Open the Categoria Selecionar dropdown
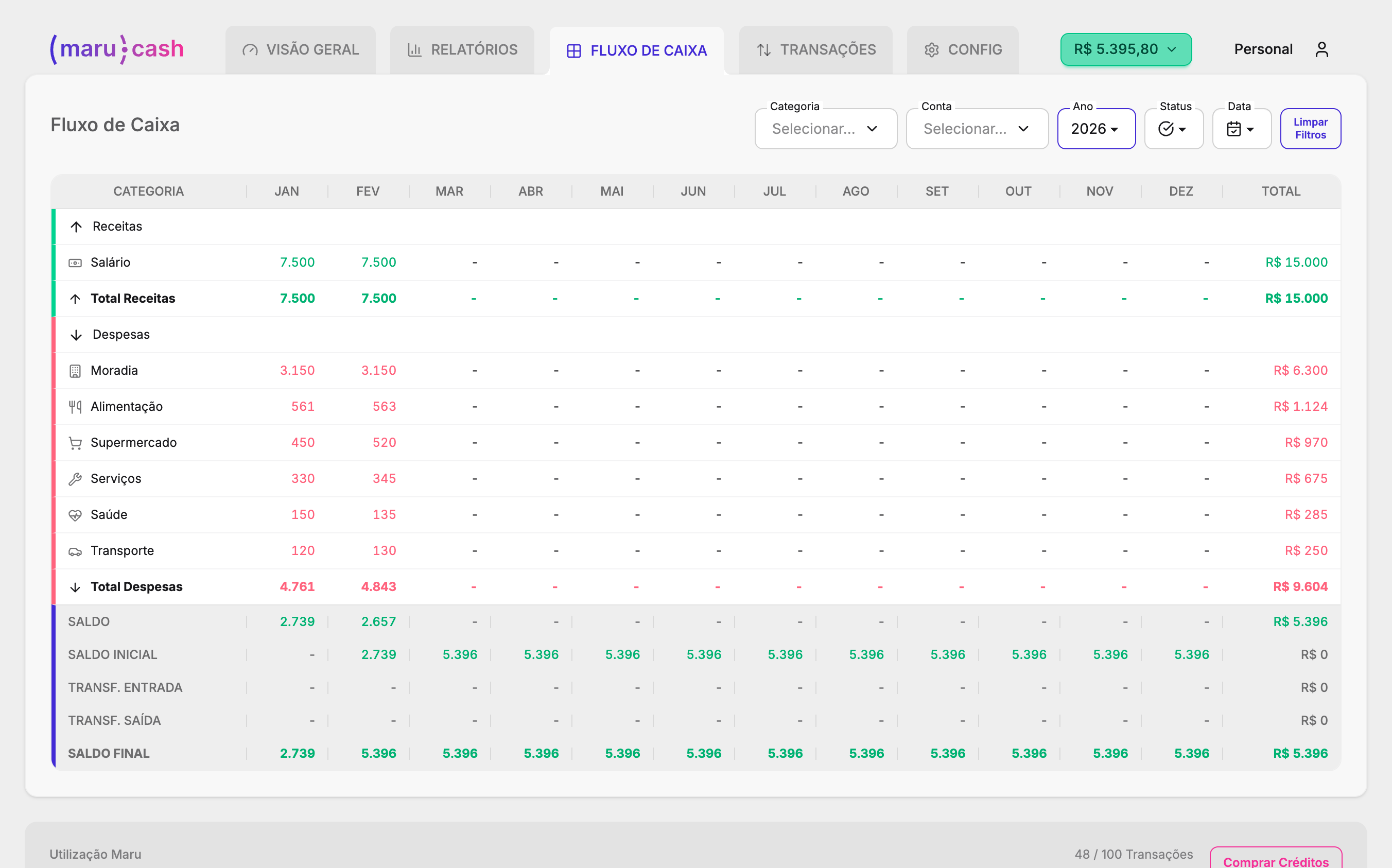 coord(825,129)
